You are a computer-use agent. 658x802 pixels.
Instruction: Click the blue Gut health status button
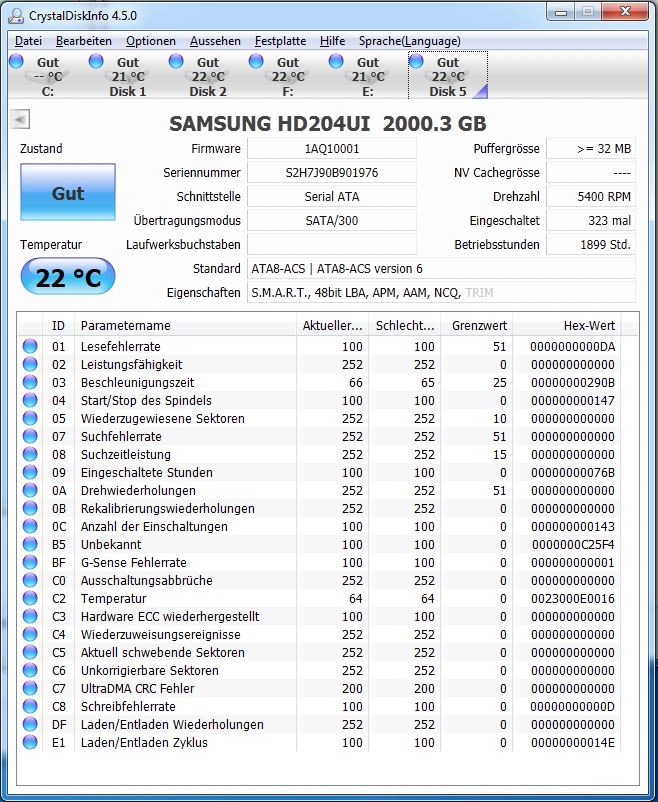coord(68,192)
